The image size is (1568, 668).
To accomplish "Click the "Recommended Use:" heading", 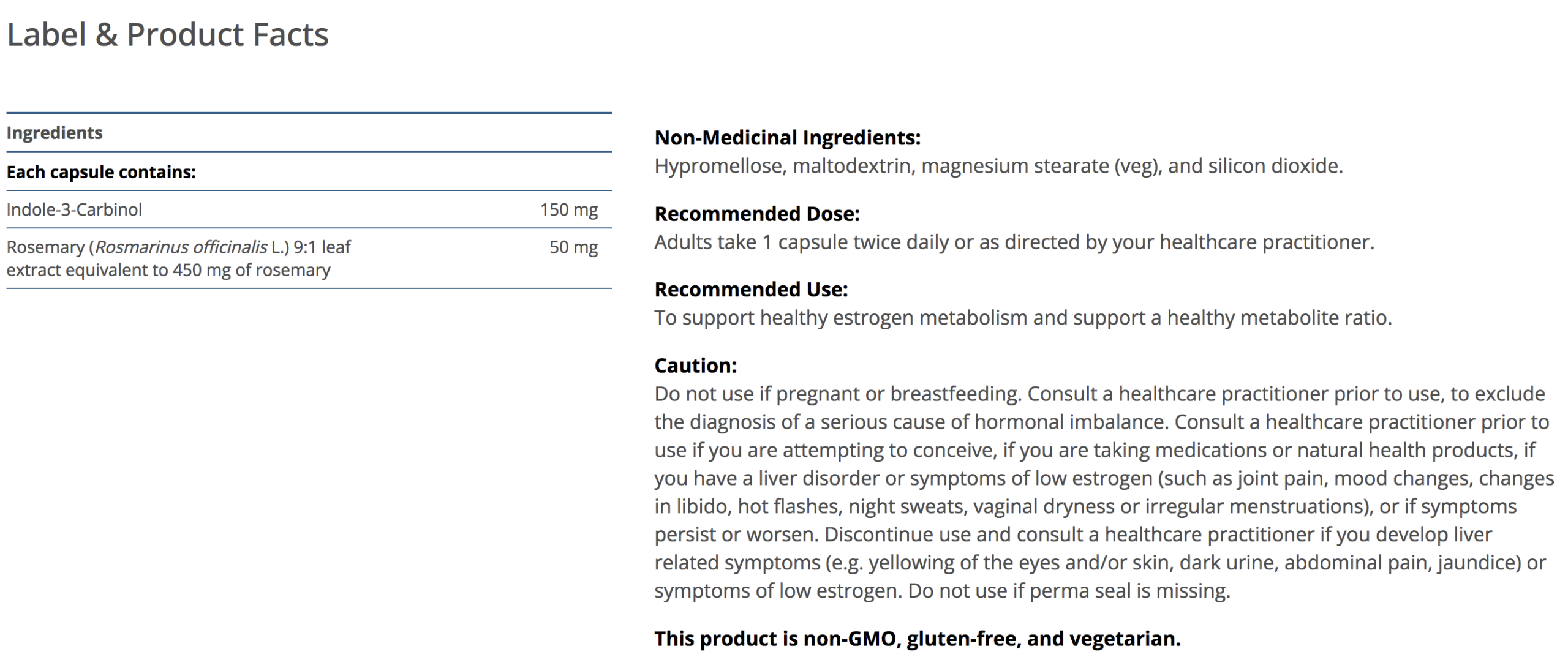I will (x=751, y=289).
